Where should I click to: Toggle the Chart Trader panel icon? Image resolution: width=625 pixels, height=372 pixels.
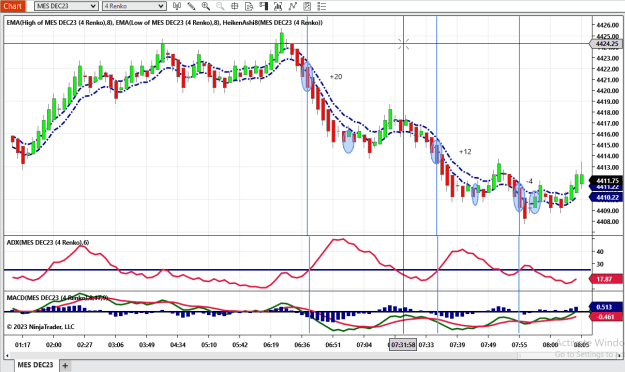[263, 6]
